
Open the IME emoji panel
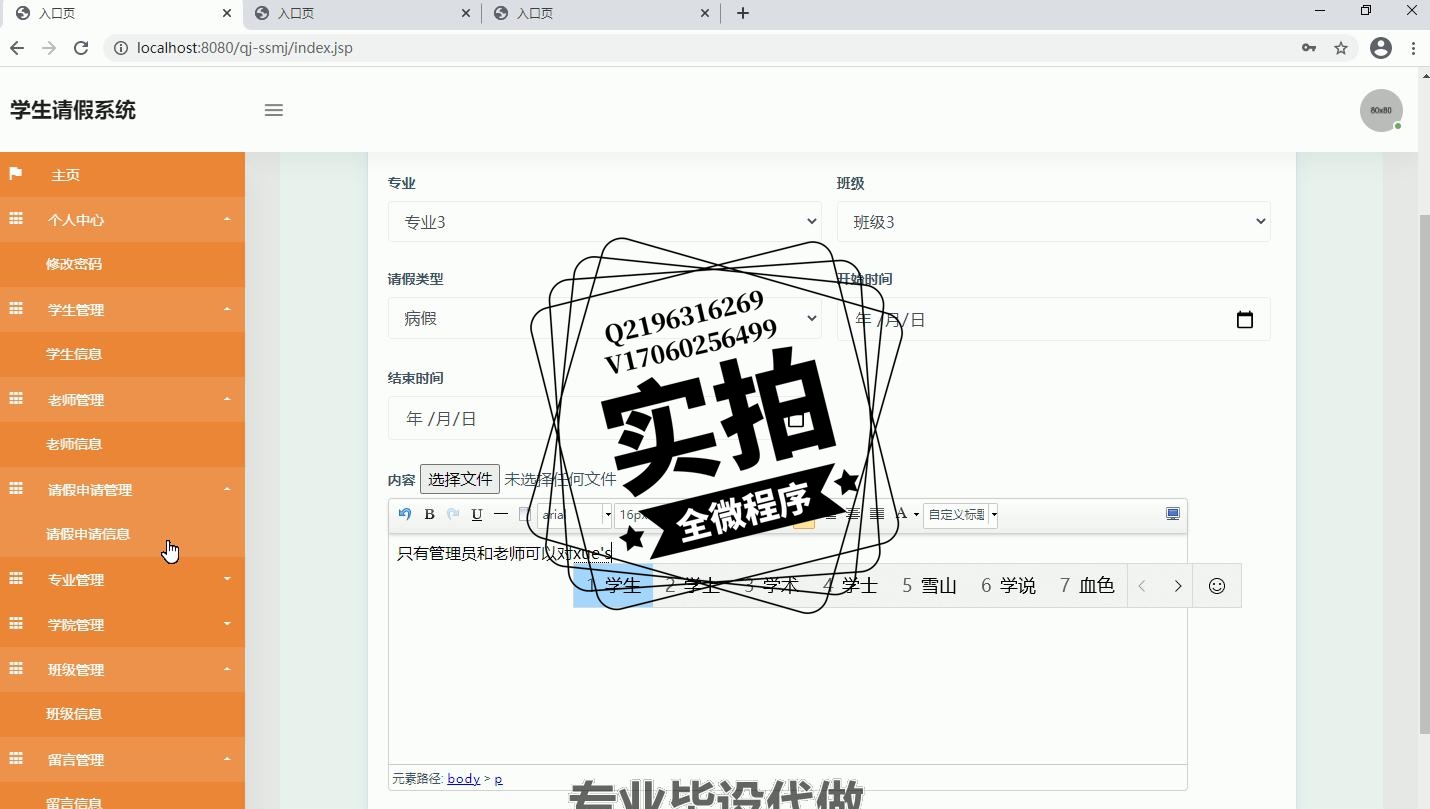[x=1217, y=586]
